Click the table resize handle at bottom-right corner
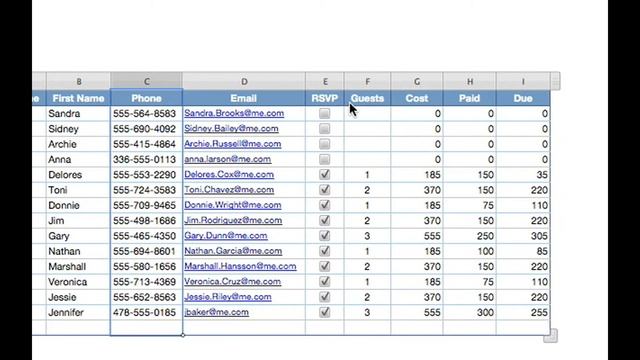Screen dimensions: 640x360 (x=551, y=336)
